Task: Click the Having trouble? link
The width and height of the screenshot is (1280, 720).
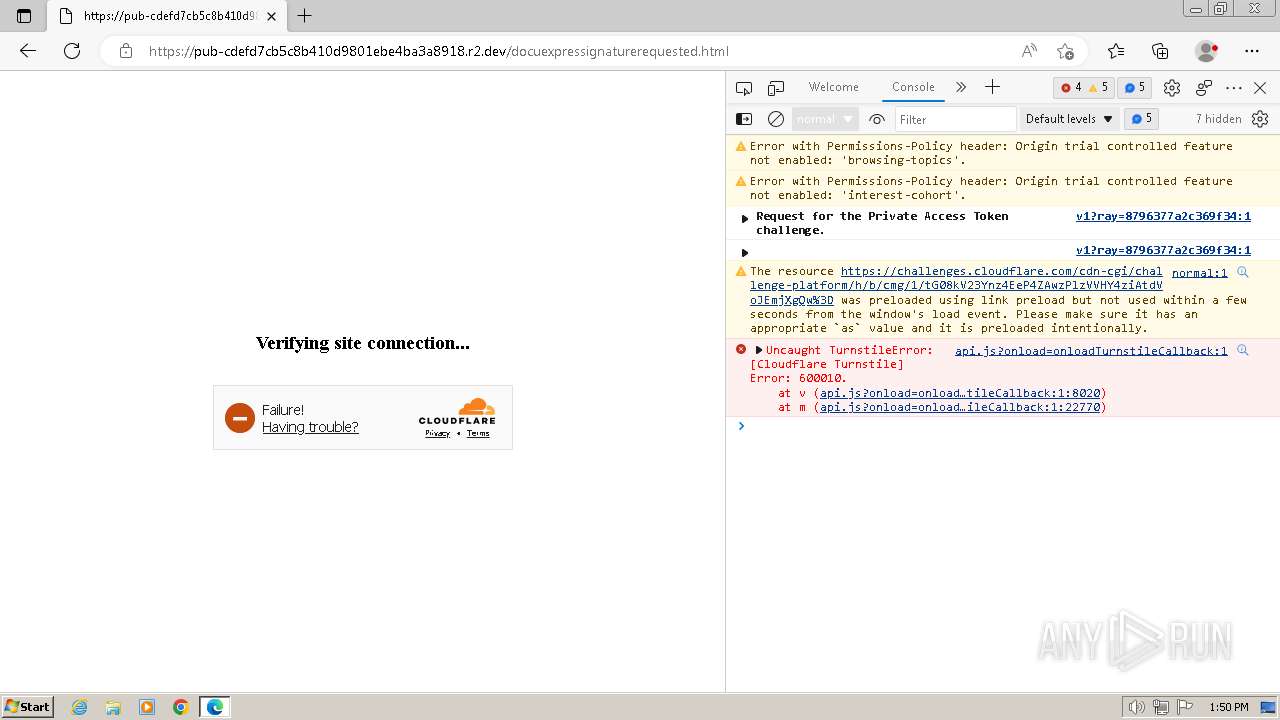Action: pyautogui.click(x=310, y=427)
